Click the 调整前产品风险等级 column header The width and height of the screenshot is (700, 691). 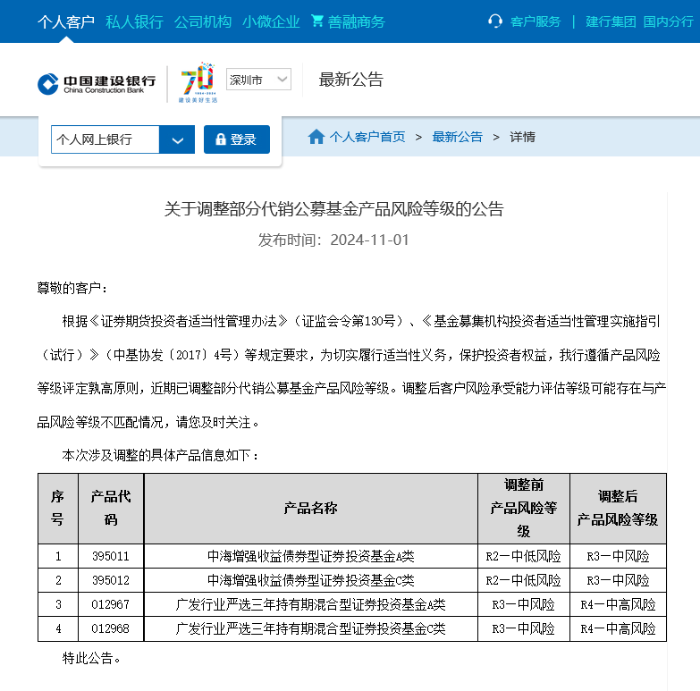pos(524,508)
